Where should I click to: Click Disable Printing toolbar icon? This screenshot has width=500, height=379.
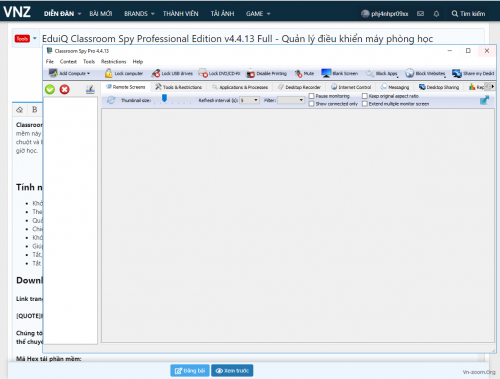(x=251, y=73)
